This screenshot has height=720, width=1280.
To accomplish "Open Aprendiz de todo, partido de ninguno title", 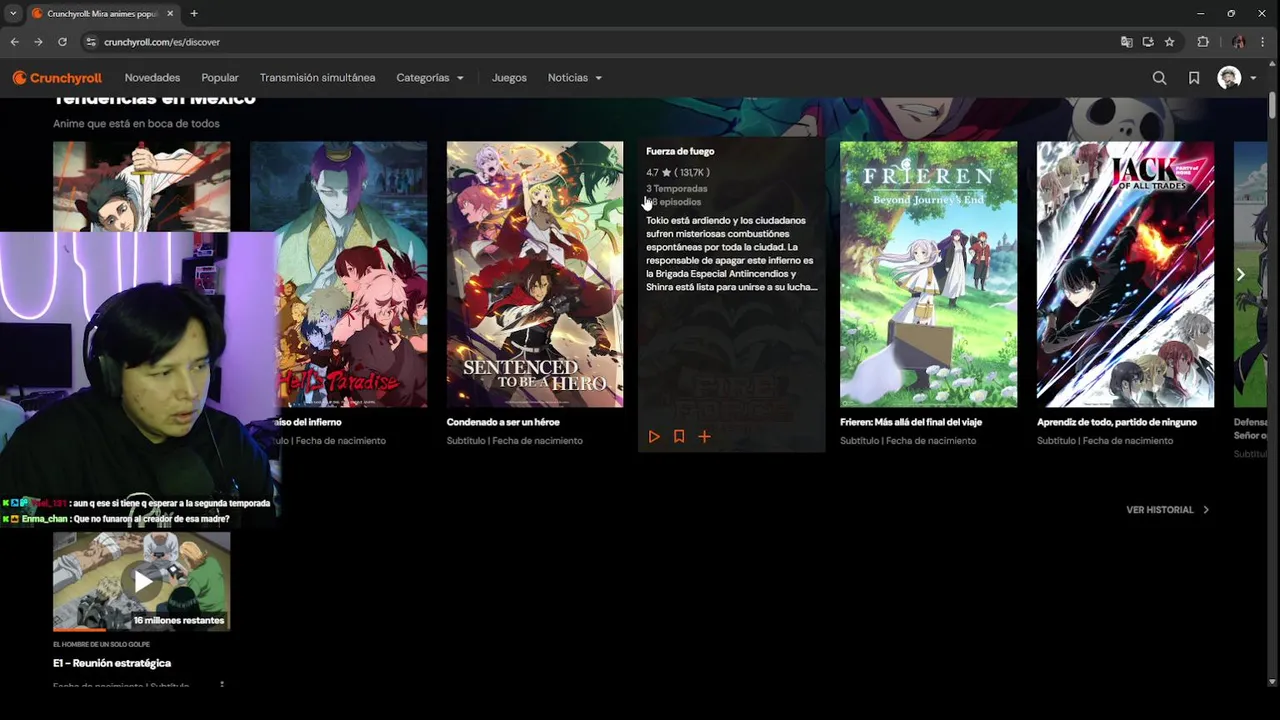I will 1117,422.
